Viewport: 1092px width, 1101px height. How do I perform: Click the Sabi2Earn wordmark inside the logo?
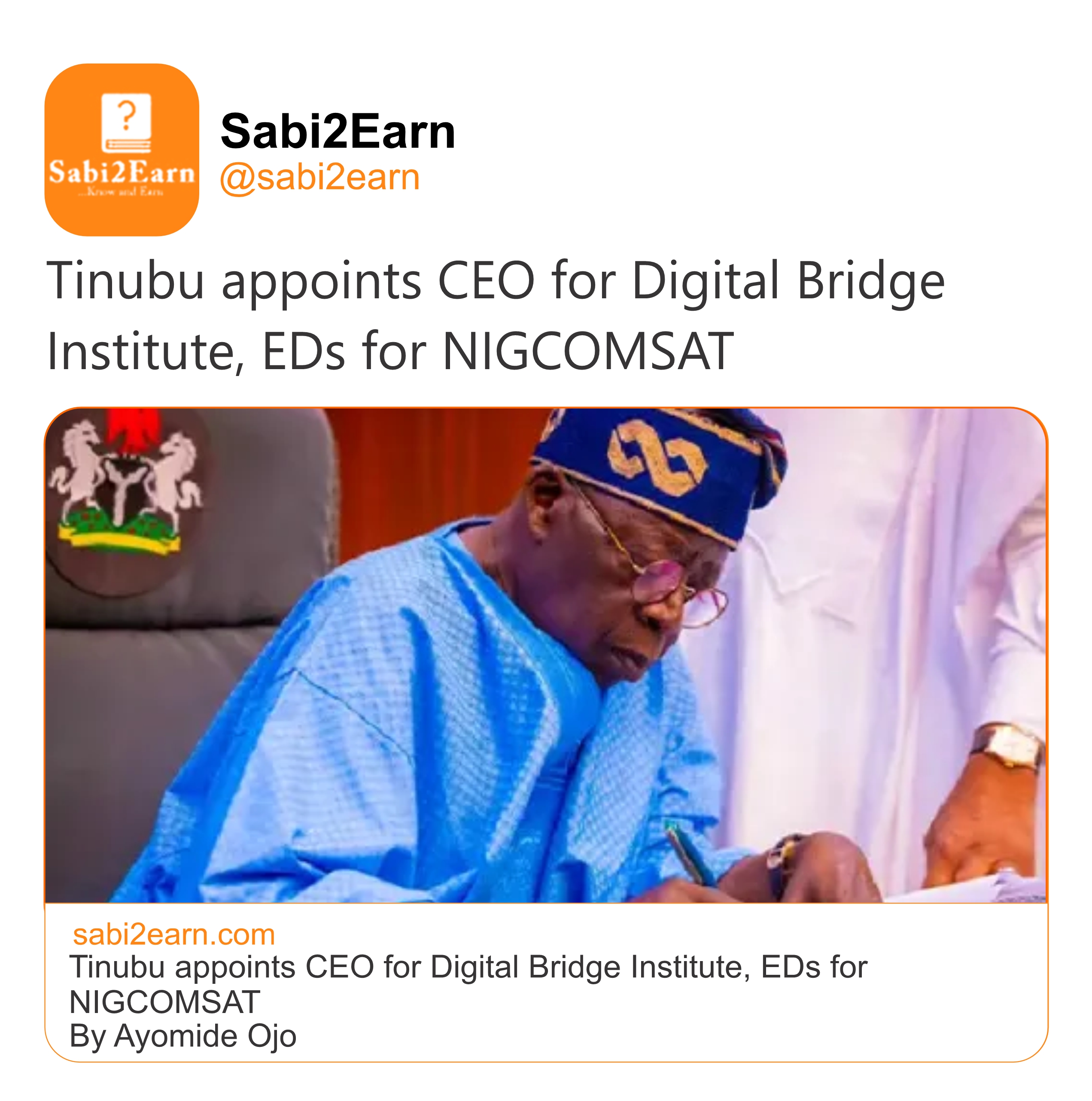tap(122, 172)
